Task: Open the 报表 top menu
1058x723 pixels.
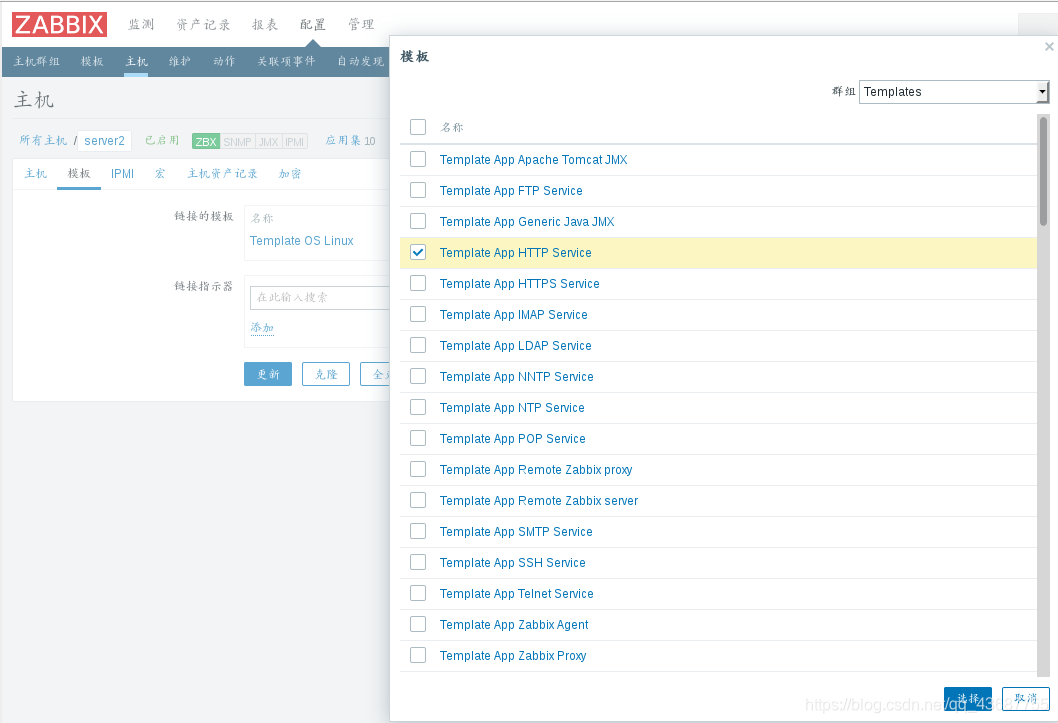Action: 265,24
